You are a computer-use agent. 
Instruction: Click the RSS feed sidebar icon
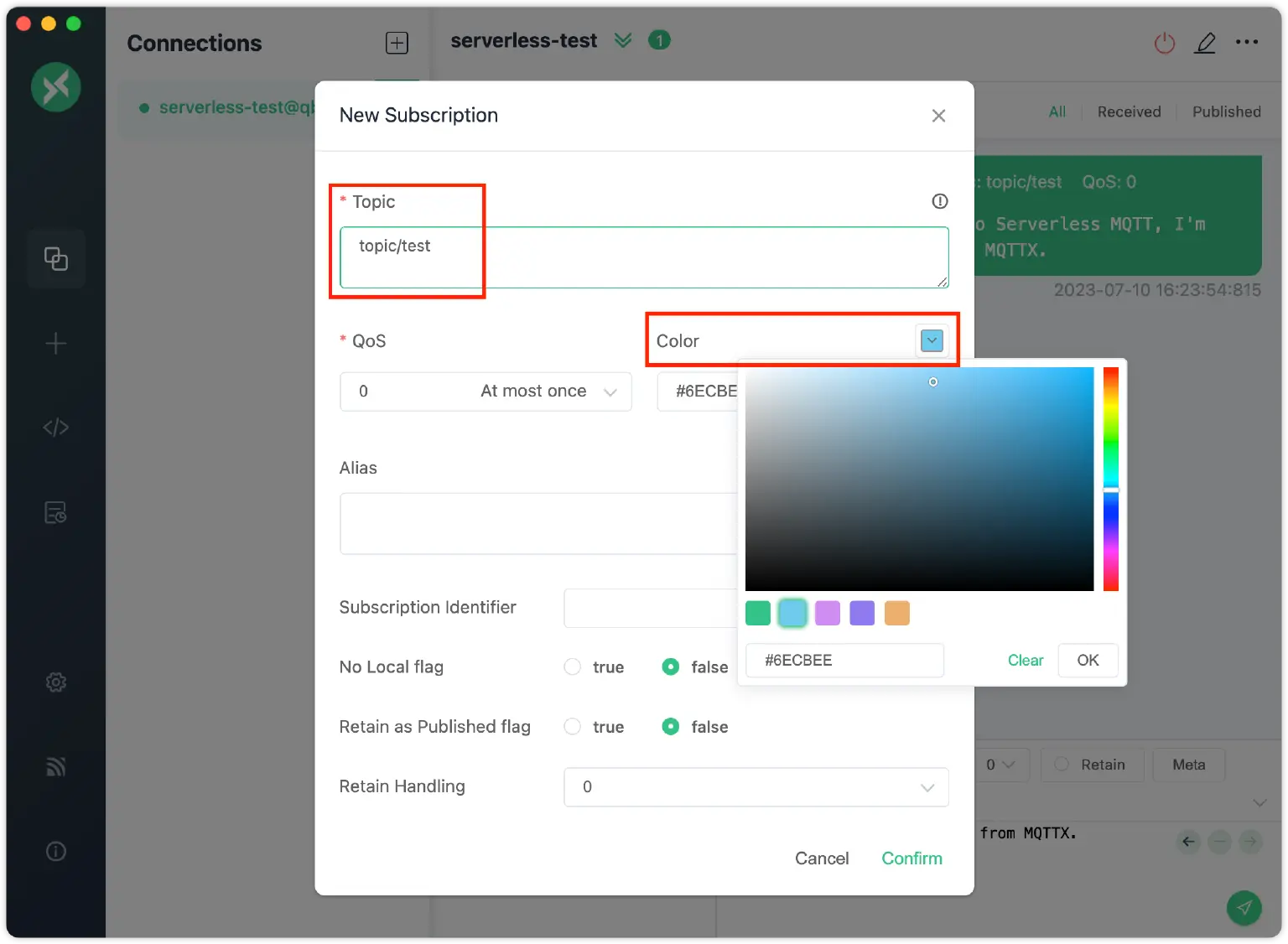click(55, 766)
